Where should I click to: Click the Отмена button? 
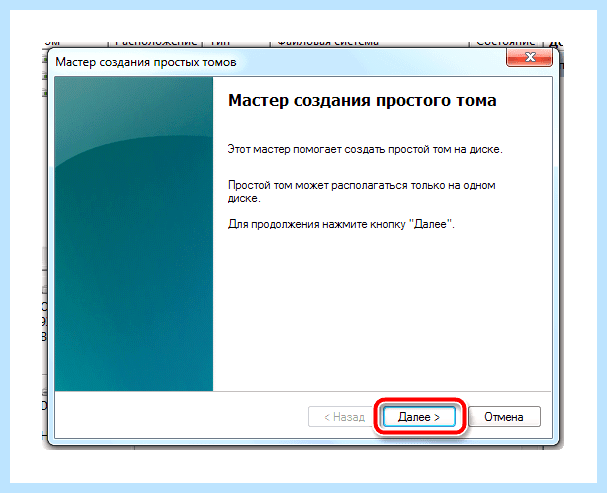[504, 417]
